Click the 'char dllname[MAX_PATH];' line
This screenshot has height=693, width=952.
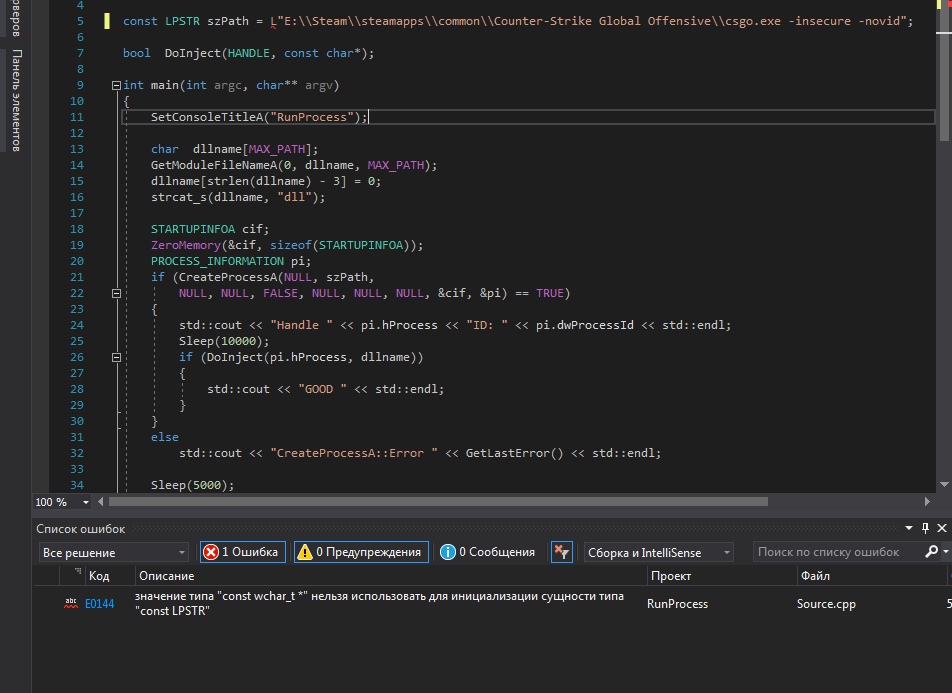(234, 149)
